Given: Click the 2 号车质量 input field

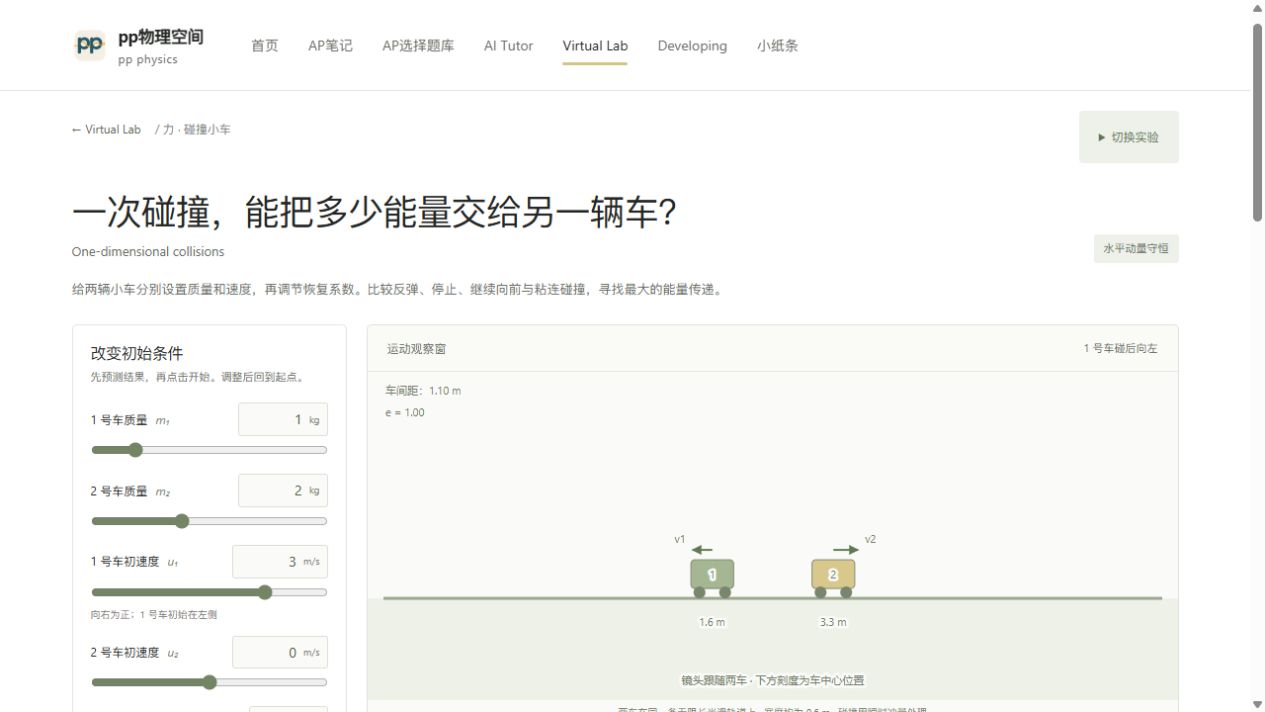Looking at the screenshot, I should [x=283, y=491].
